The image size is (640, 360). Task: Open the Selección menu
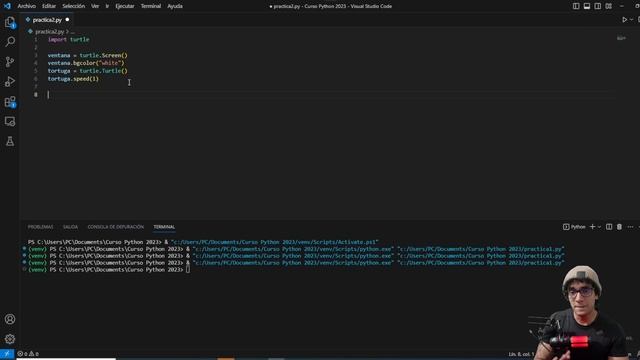(x=73, y=6)
